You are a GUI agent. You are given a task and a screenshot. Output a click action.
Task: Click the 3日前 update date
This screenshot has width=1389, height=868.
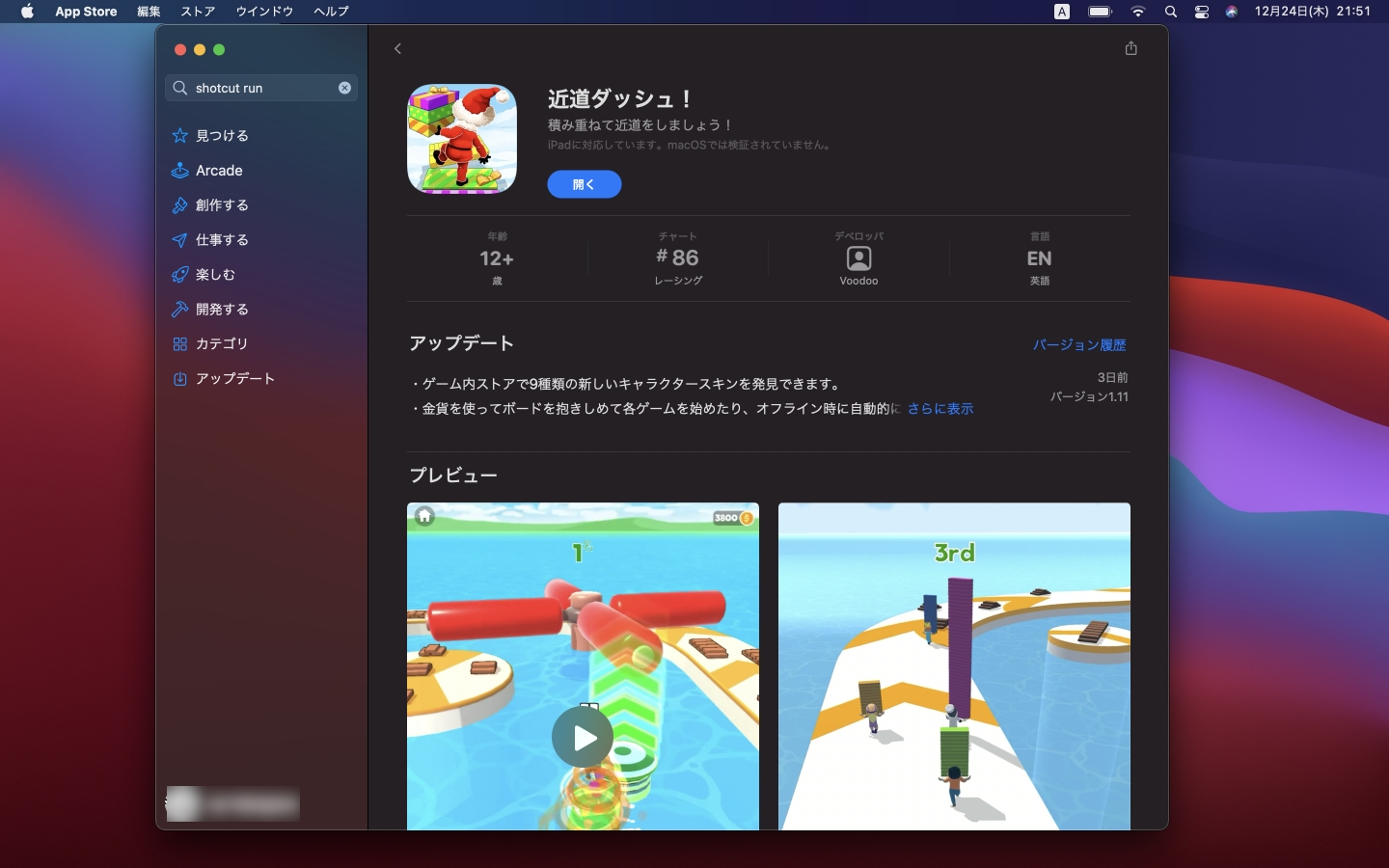tap(1112, 378)
